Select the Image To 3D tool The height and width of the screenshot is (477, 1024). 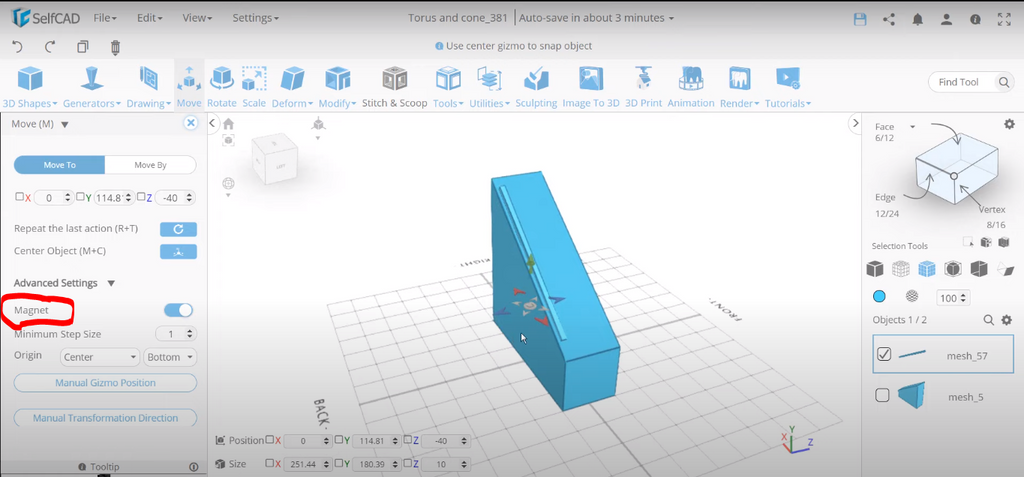coord(591,87)
